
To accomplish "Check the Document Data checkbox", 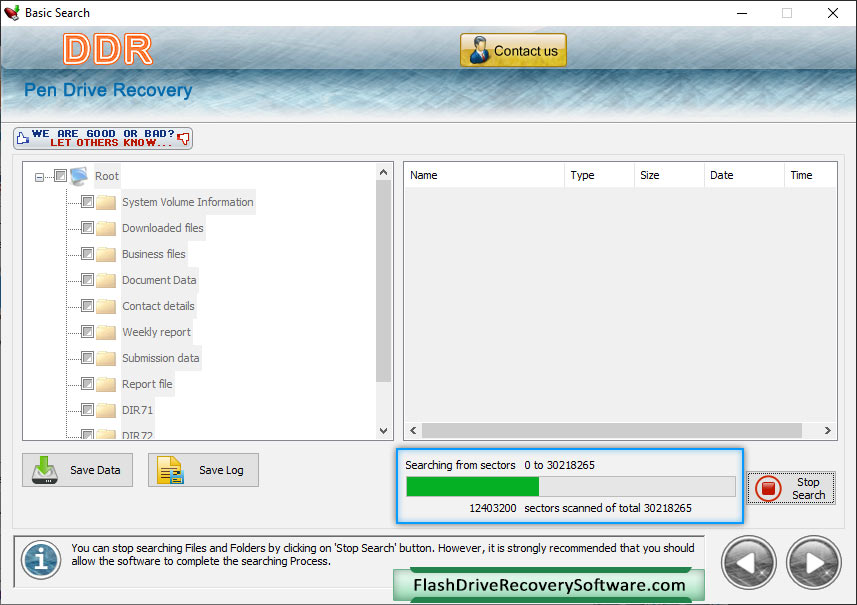I will tap(87, 280).
